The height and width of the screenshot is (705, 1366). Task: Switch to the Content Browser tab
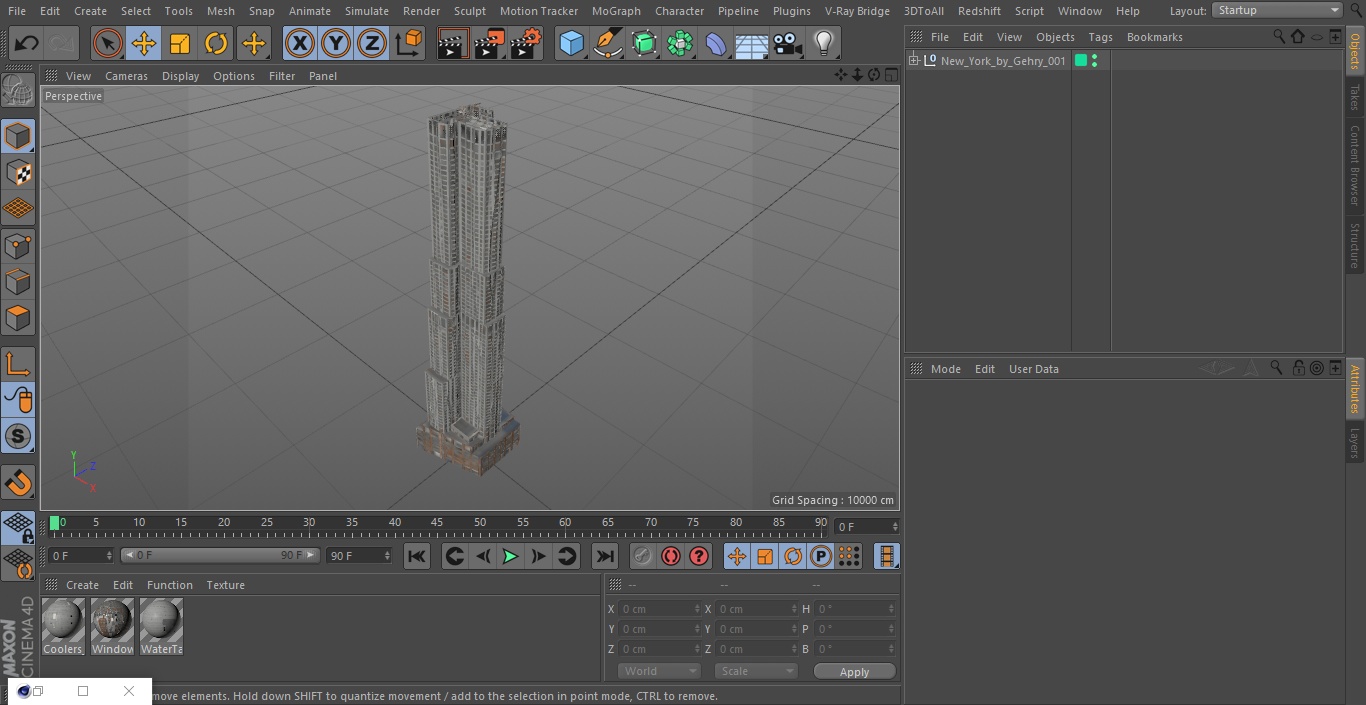pyautogui.click(x=1355, y=164)
